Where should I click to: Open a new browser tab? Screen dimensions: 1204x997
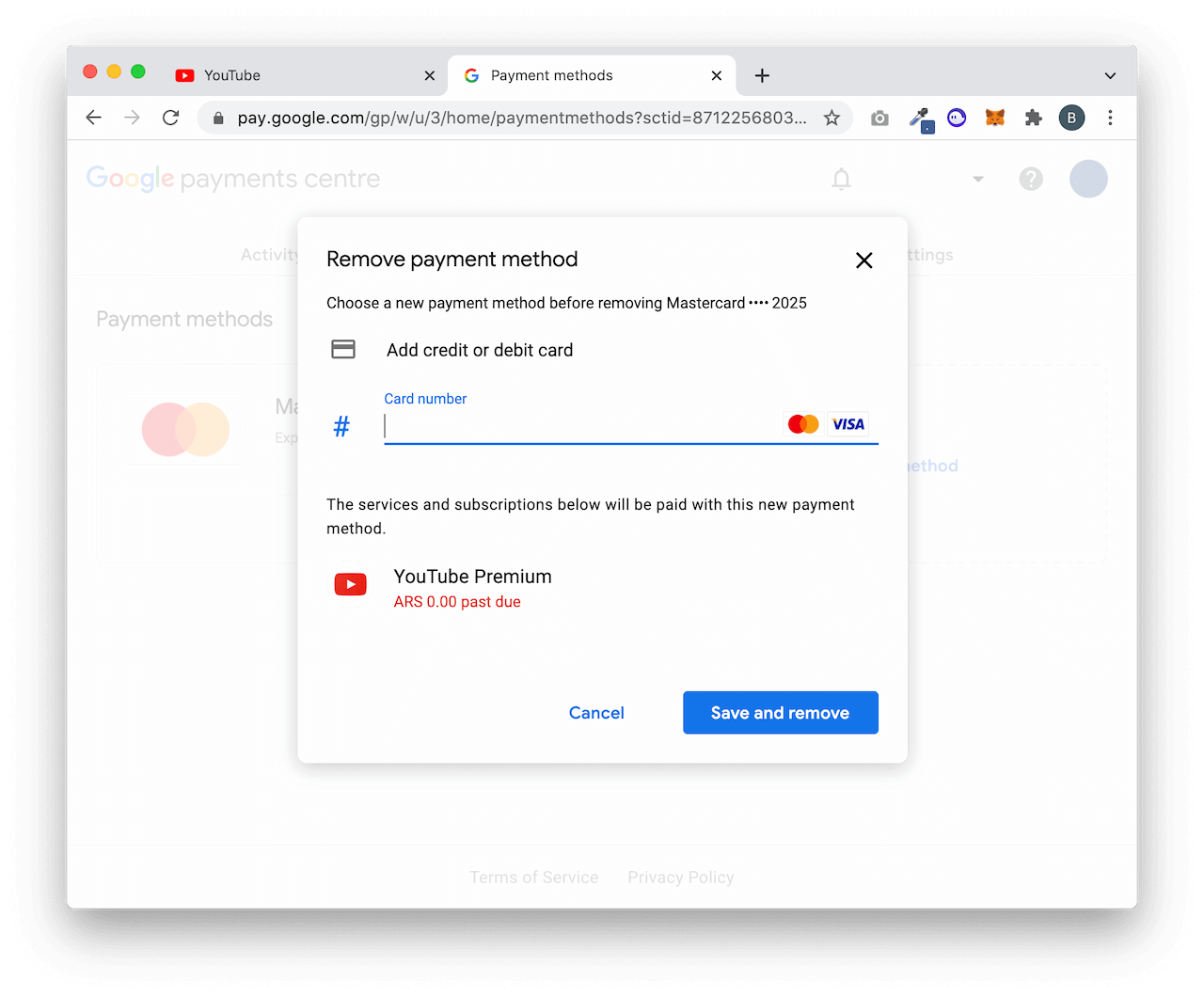point(762,75)
